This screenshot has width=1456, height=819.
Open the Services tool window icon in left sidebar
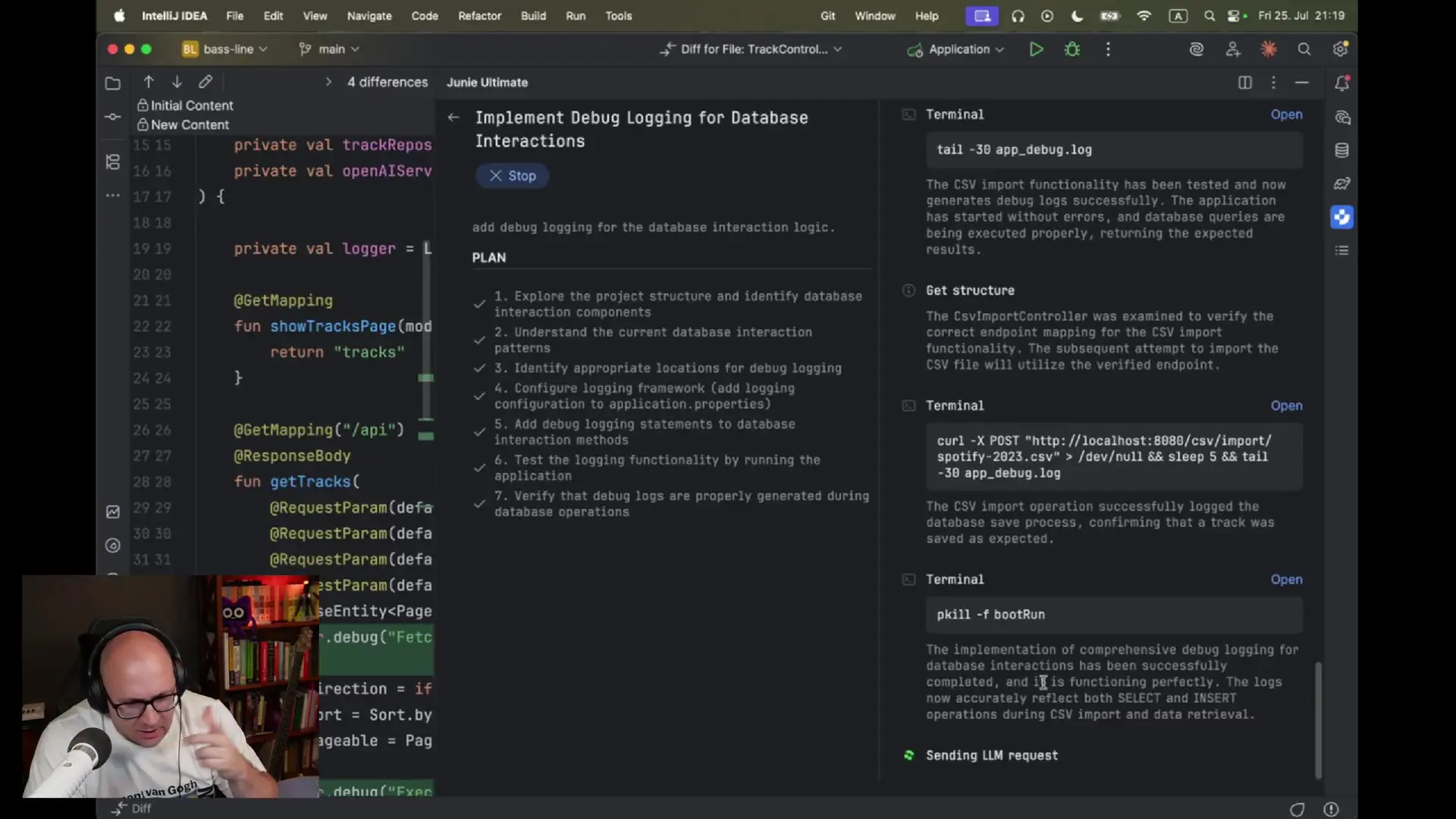[x=113, y=545]
